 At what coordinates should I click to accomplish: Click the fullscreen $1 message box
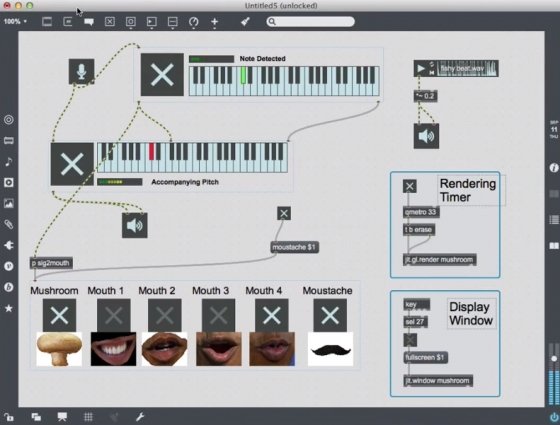[426, 358]
